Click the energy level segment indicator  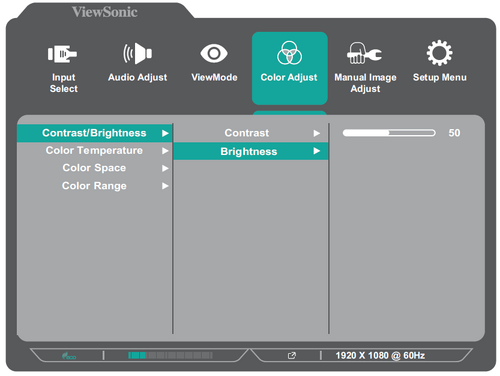pos(170,355)
